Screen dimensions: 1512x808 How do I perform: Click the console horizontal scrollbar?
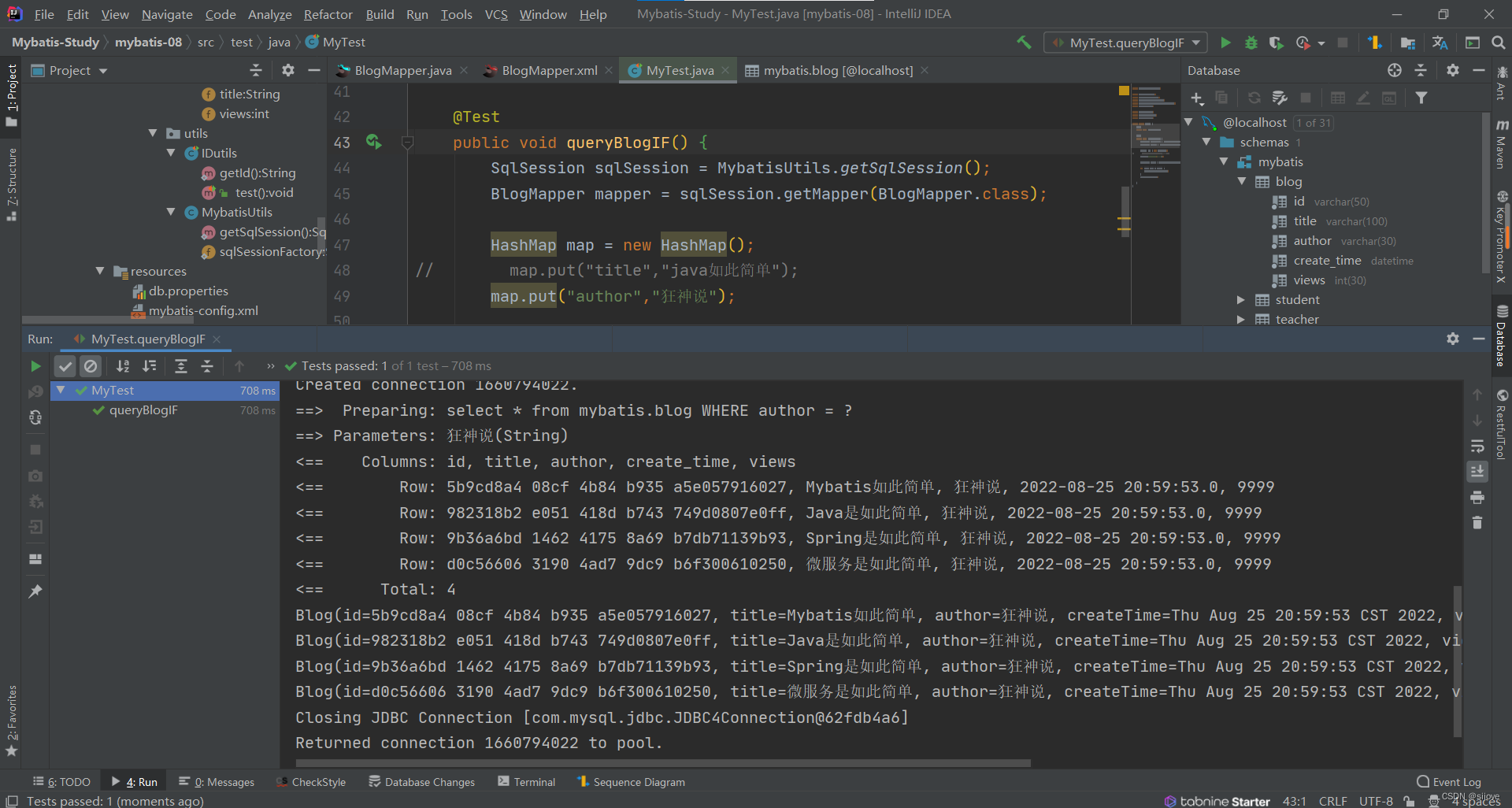661,763
